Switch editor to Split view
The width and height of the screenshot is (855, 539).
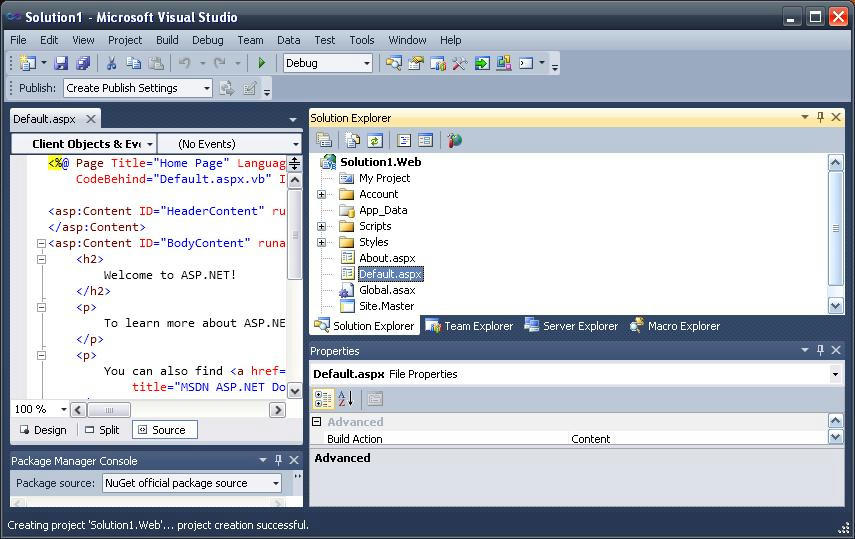[103, 430]
